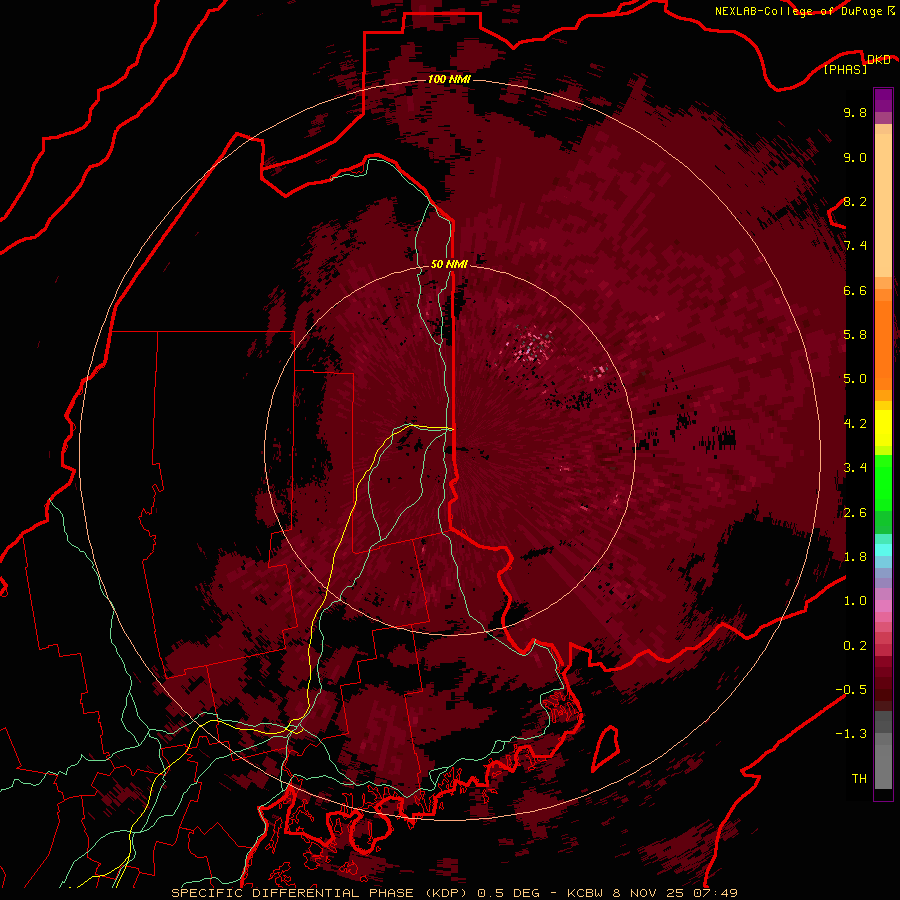
Task: Click the 6.6 value on the color scale
Action: coord(855,290)
